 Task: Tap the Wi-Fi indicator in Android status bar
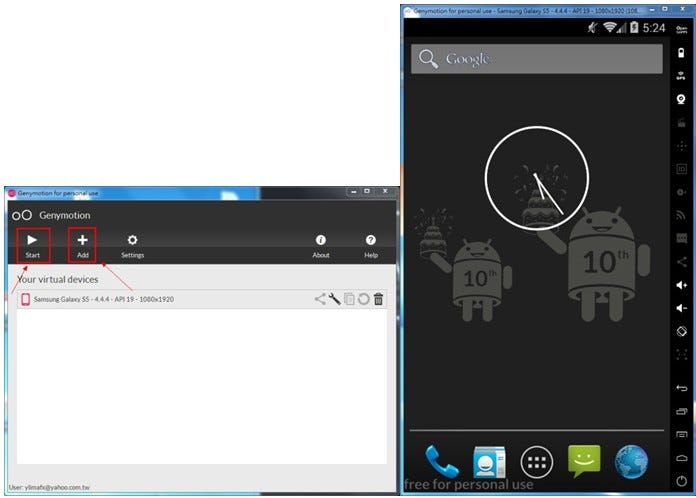point(610,28)
